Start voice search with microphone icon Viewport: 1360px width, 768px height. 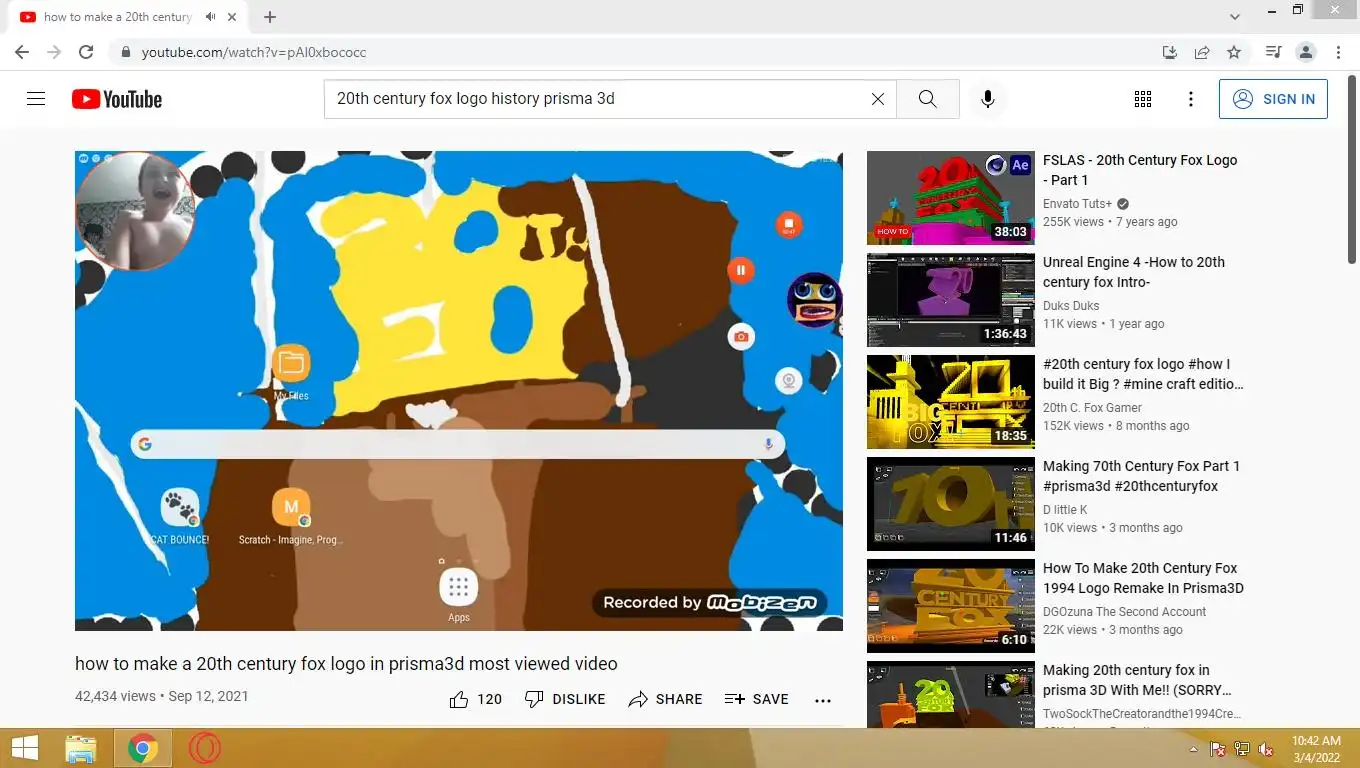tap(987, 99)
